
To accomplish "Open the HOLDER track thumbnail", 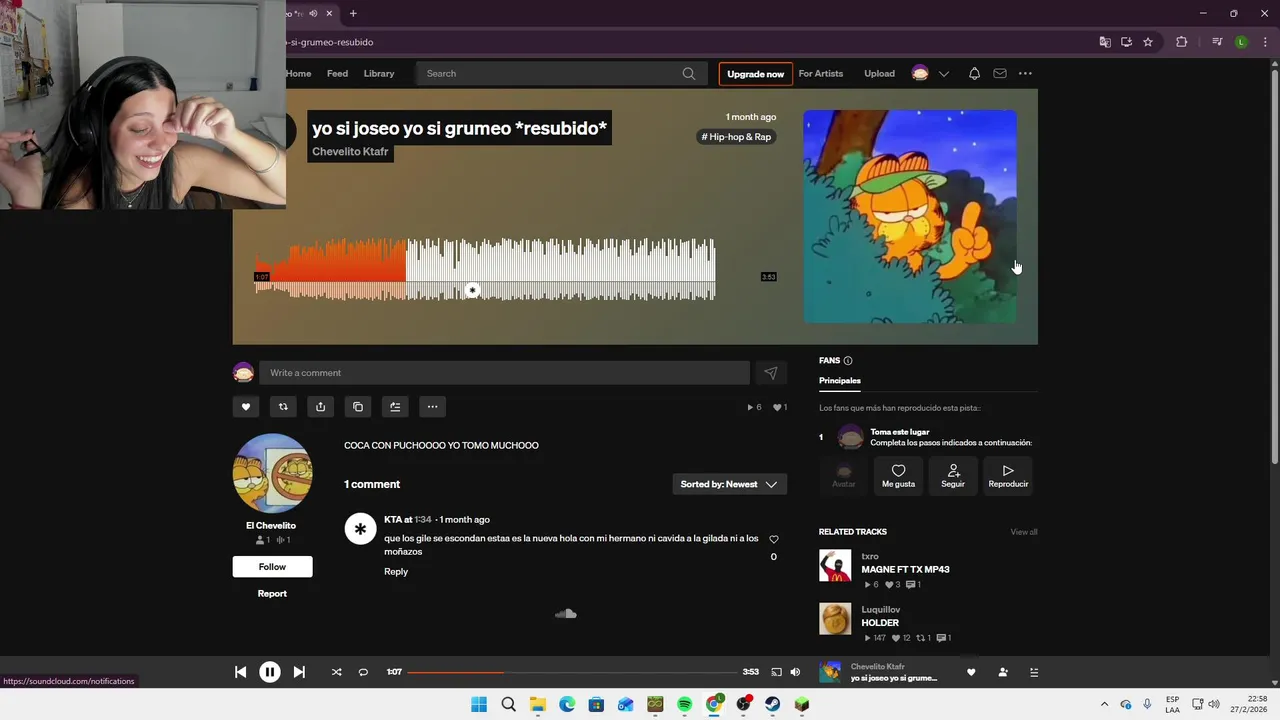I will 835,619.
